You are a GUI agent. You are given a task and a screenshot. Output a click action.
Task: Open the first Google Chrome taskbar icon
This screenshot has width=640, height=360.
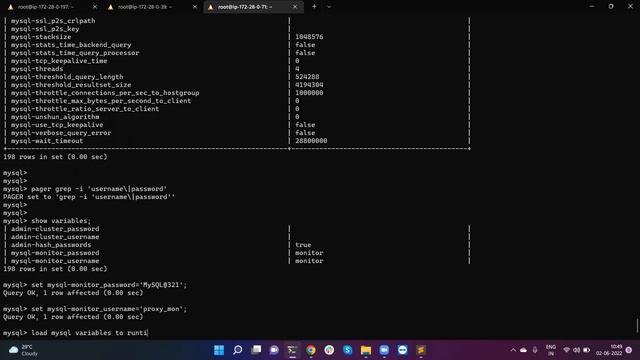(x=311, y=350)
